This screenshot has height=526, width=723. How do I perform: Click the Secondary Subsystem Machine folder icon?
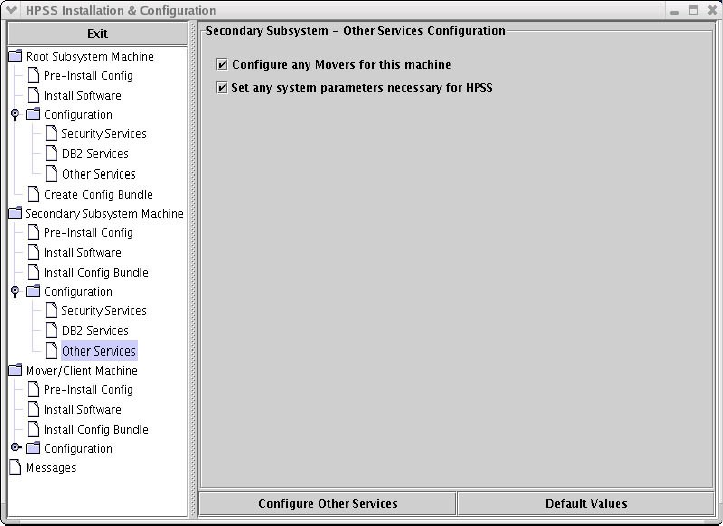(x=15, y=213)
